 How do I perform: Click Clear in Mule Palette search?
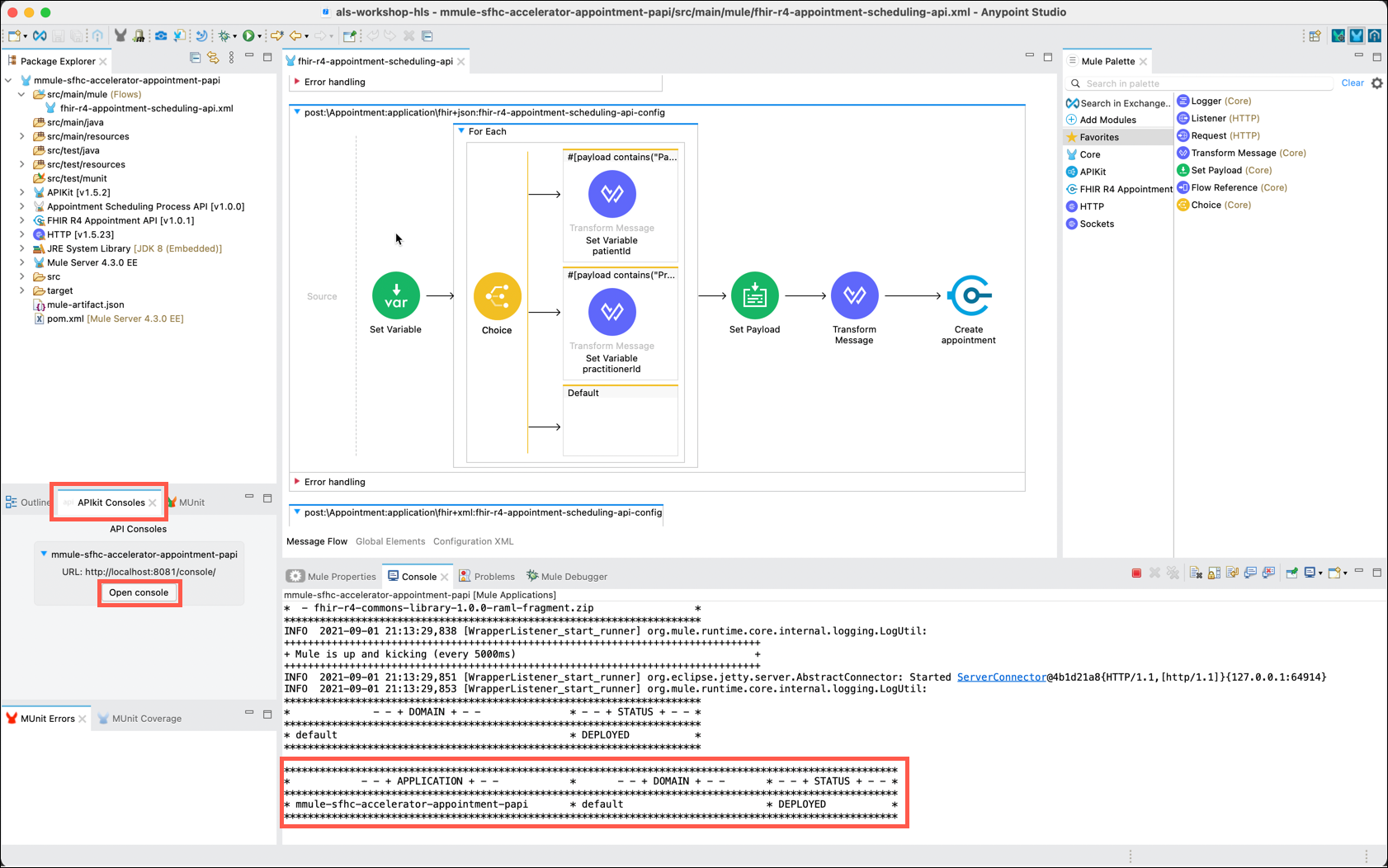(1353, 83)
